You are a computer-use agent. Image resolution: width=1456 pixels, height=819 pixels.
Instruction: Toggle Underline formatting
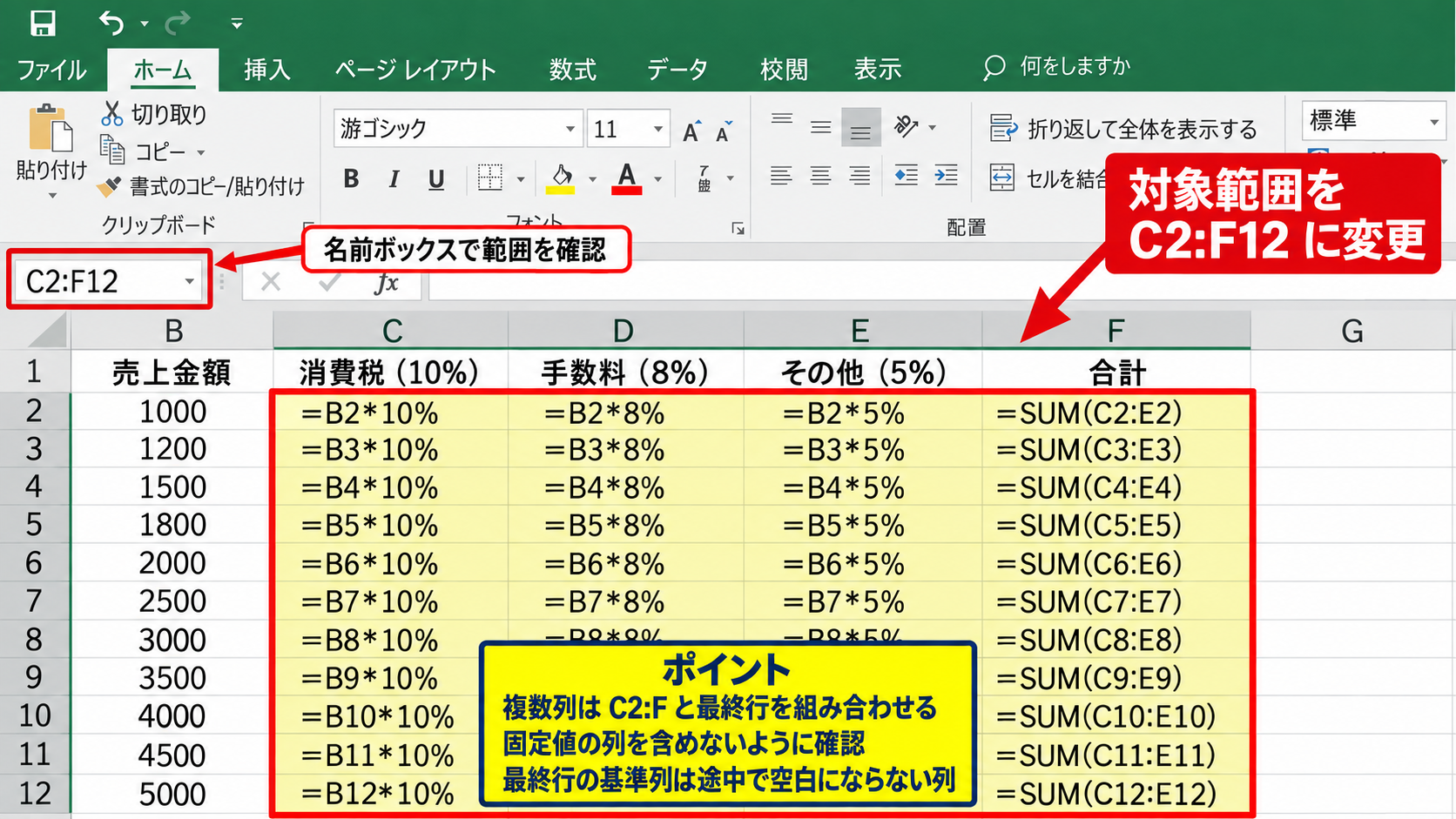pos(436,179)
